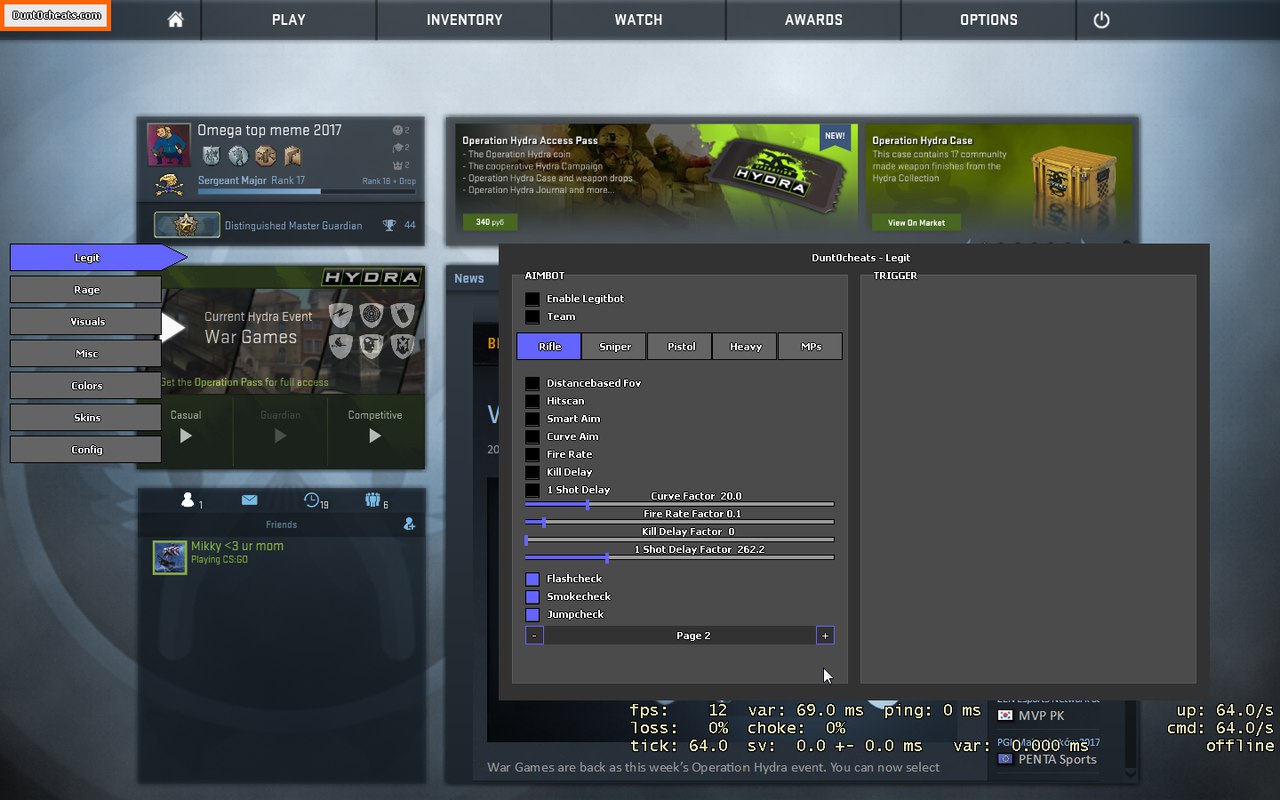Select the target Hydra mission shield
Image resolution: width=1280 pixels, height=800 pixels.
coord(372,316)
